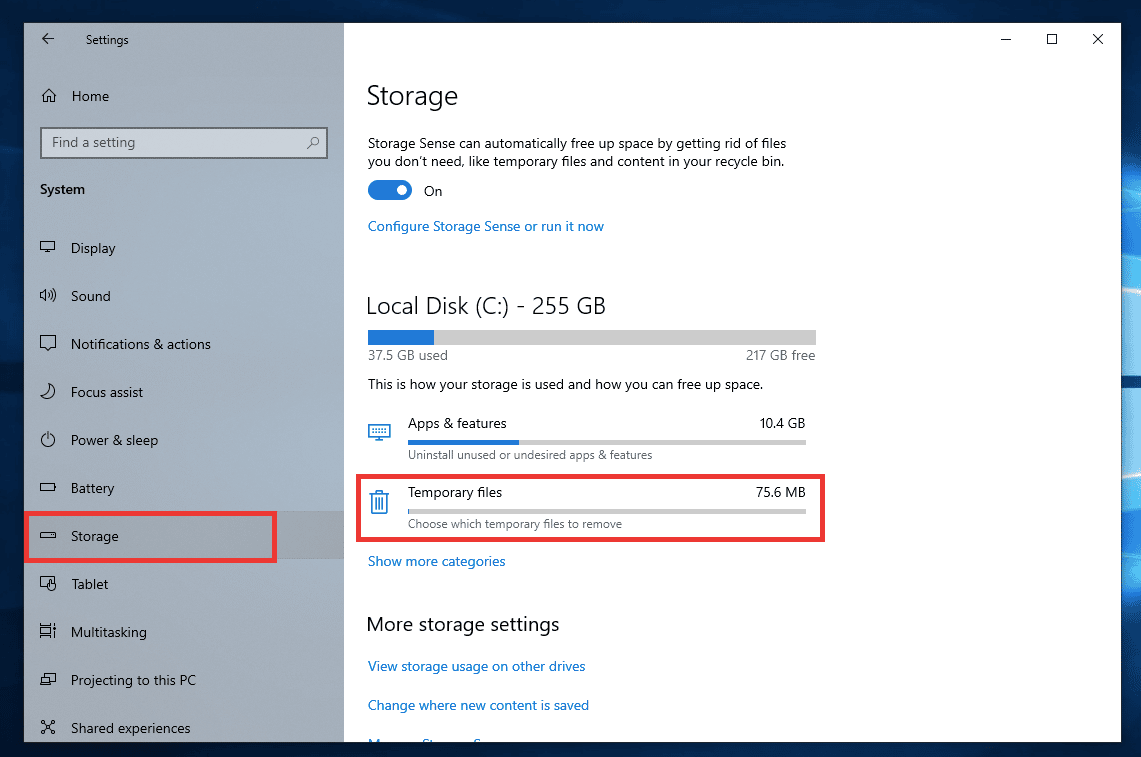
Task: Click the Temporary files usage bar
Action: tap(607, 511)
